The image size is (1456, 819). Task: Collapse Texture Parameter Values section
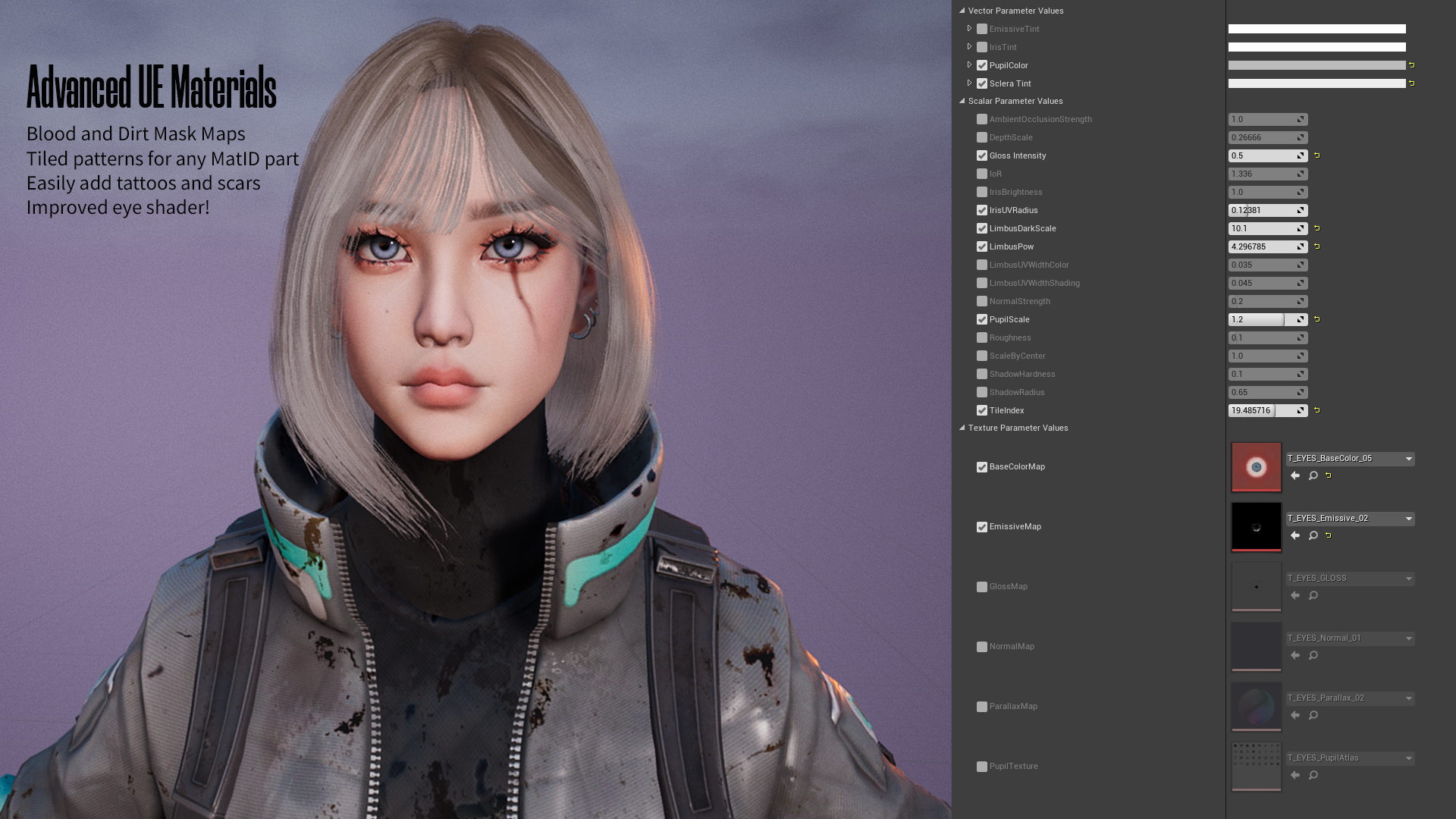tap(962, 428)
